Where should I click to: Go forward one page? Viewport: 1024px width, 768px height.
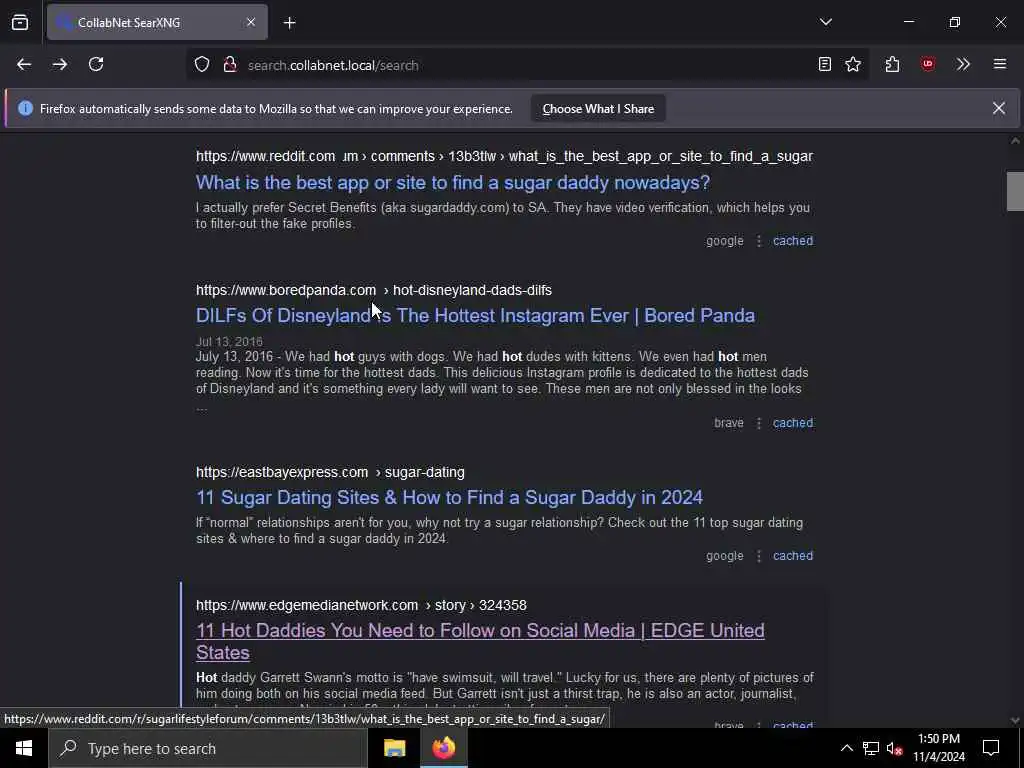tap(60, 65)
